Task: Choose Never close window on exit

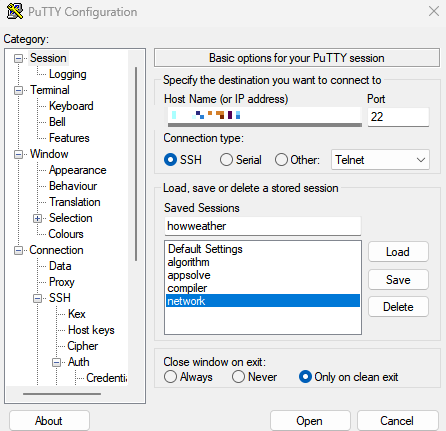Action: pyautogui.click(x=238, y=377)
